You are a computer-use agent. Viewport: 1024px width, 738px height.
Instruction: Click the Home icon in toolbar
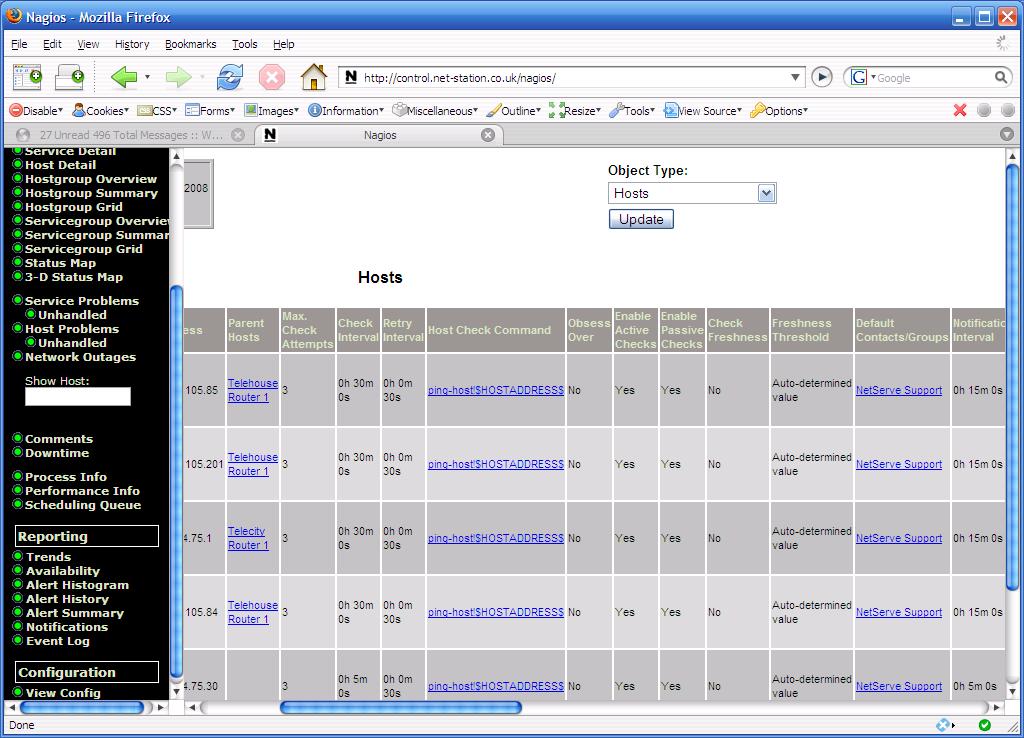[x=313, y=77]
